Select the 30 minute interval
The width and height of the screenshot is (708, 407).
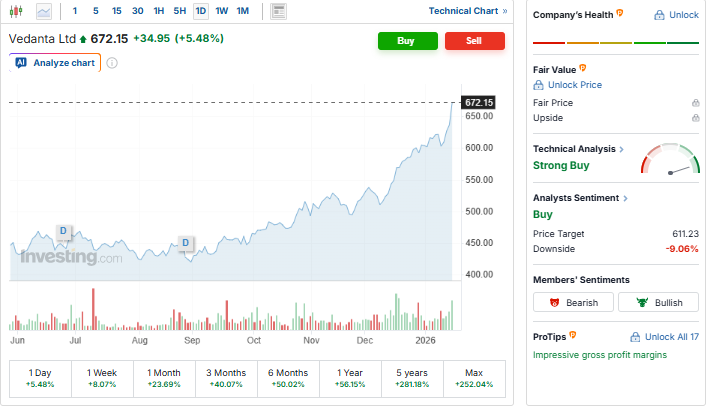tap(138, 11)
